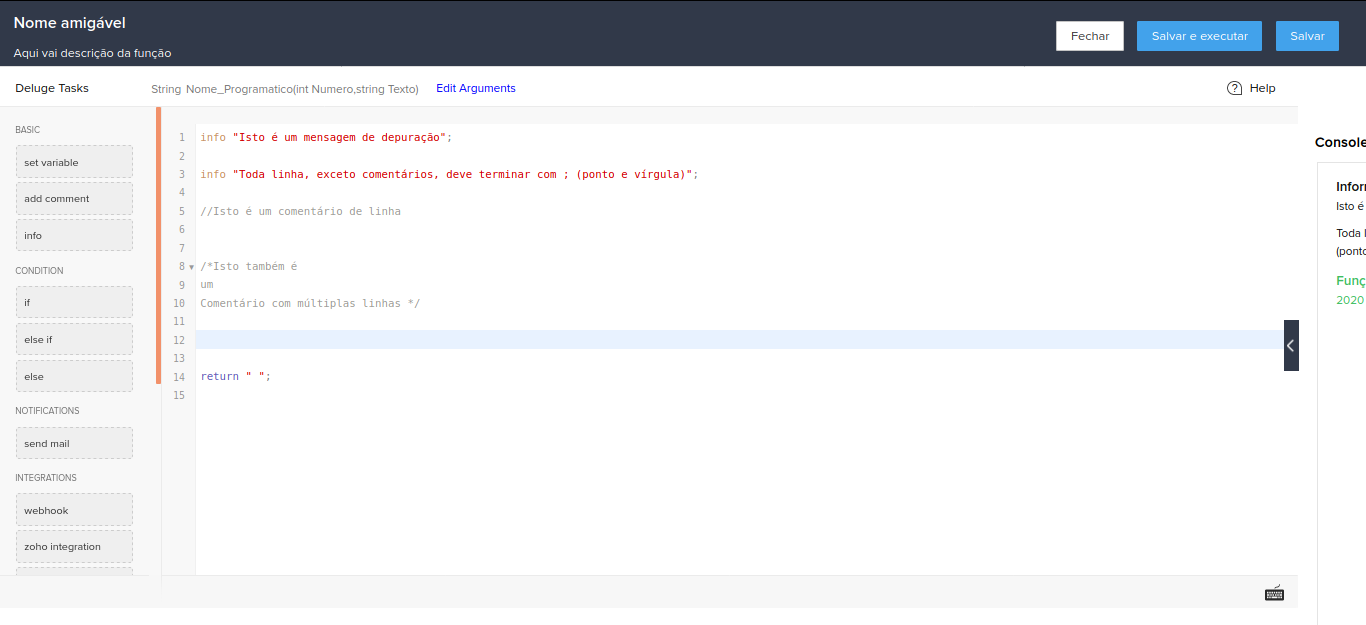Click the description Aqui vai descrição da função
This screenshot has height=625, width=1366.
coord(93,53)
